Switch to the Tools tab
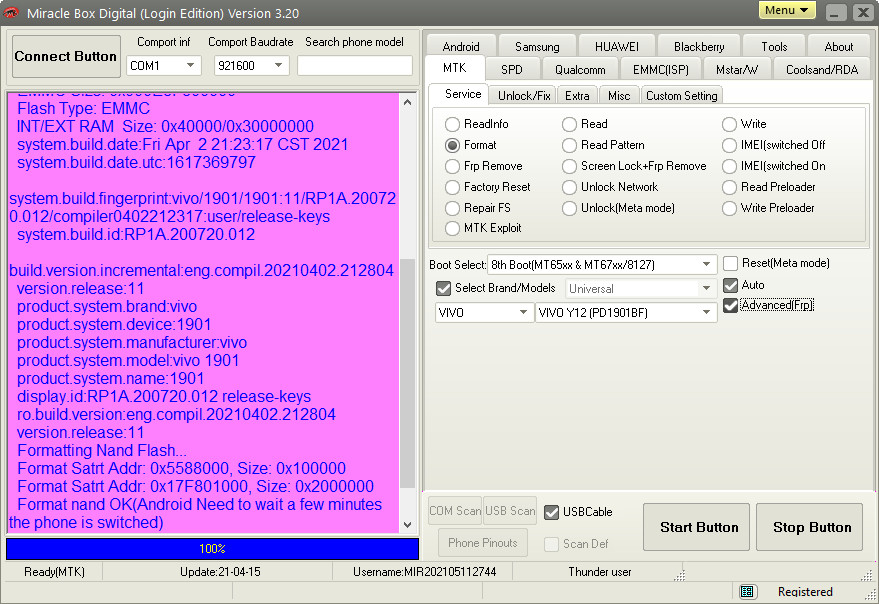 pos(774,47)
